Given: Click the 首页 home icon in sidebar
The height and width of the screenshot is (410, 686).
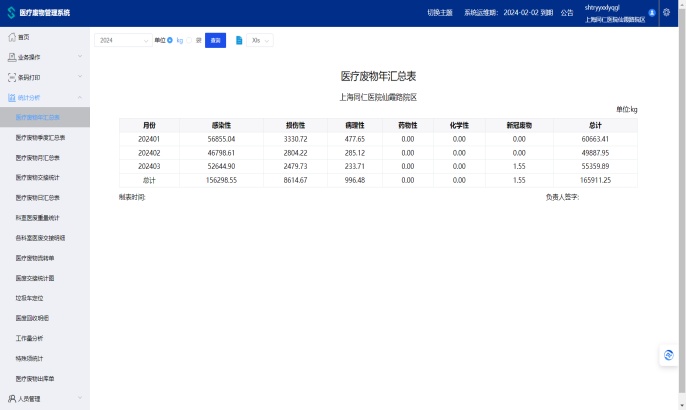Looking at the screenshot, I should click(x=12, y=36).
